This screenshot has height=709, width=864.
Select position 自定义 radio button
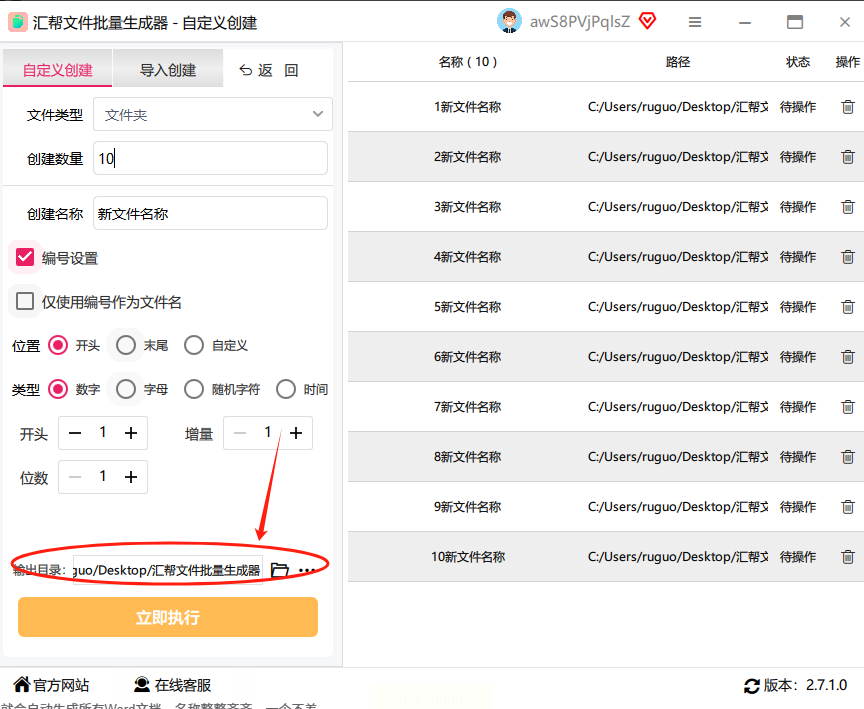pos(194,345)
